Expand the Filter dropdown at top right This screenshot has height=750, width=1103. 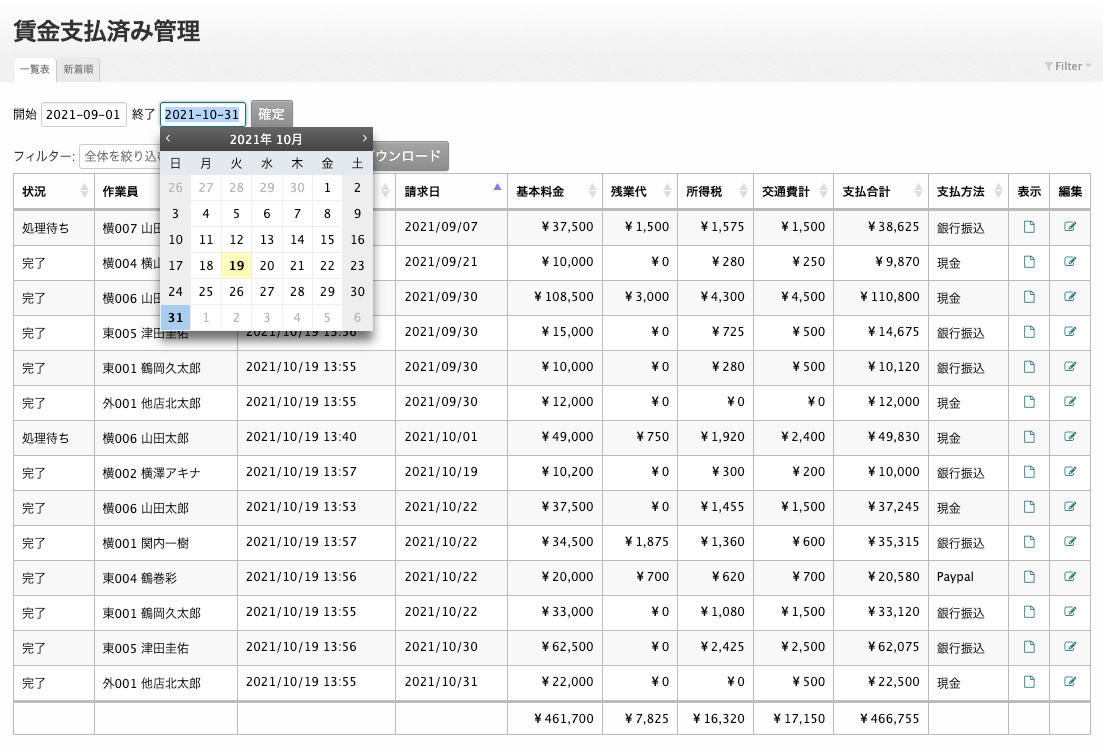[x=1068, y=66]
